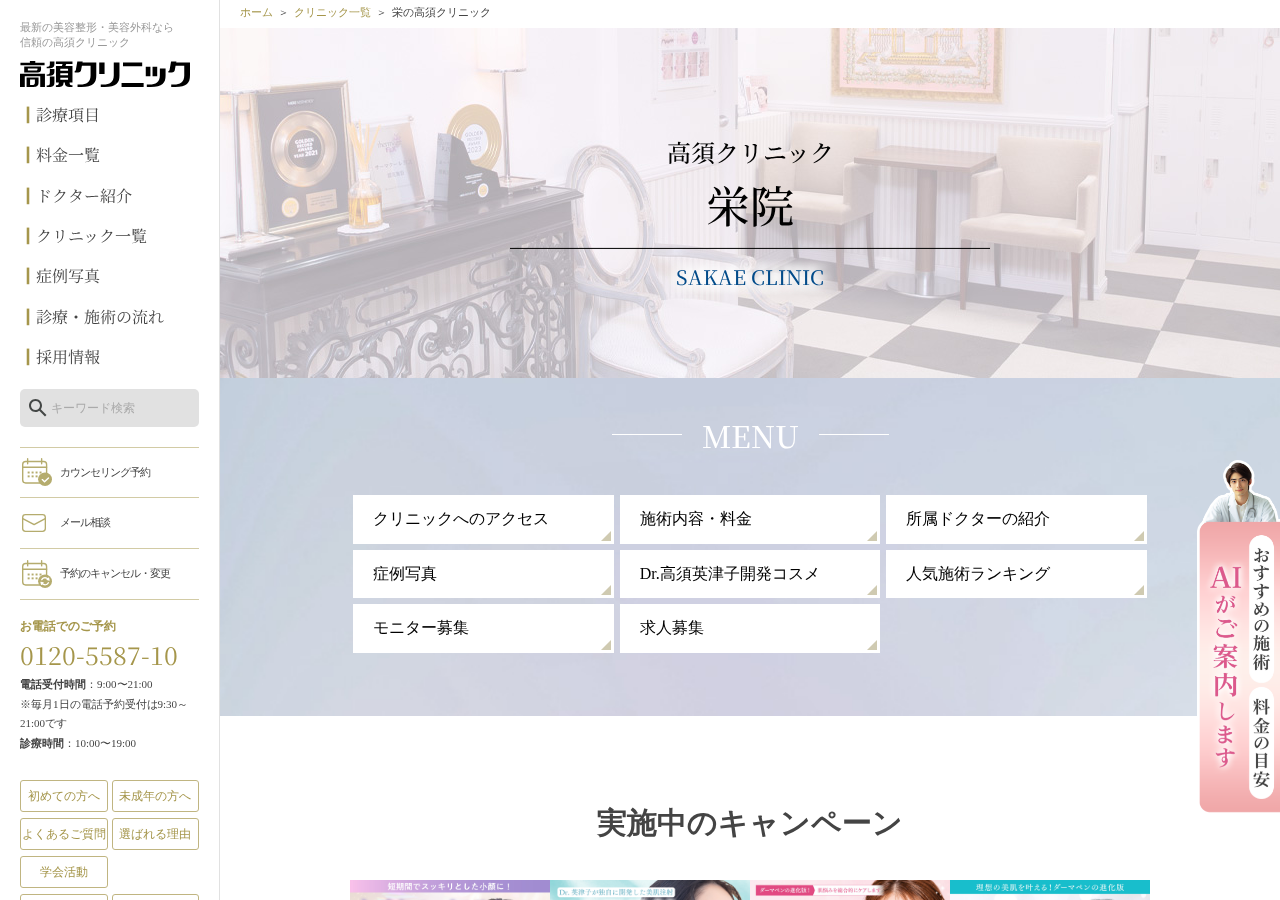This screenshot has height=900, width=1280.
Task: Click ホーム breadcrumb link
Action: [256, 12]
